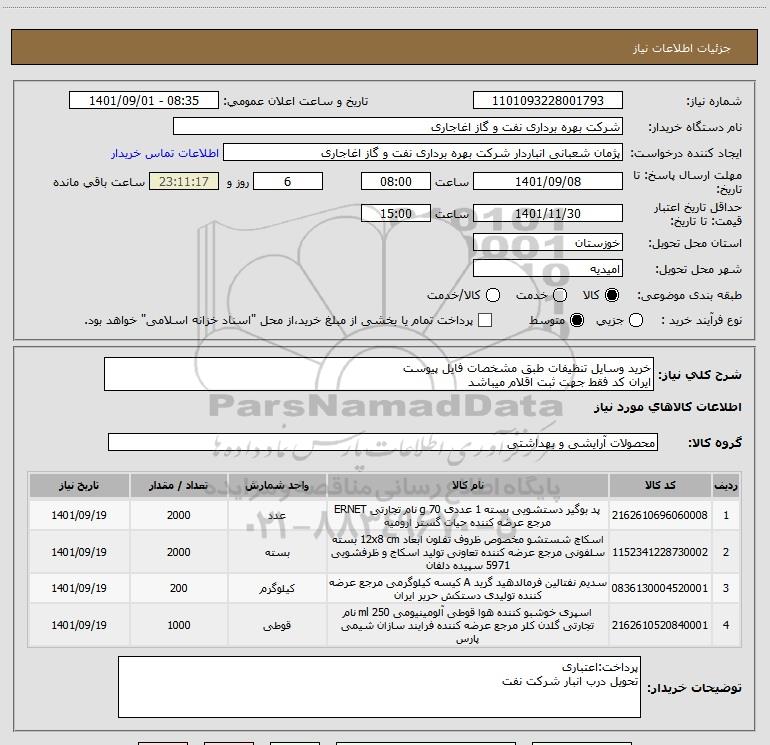
Task: Click the ردیف column header
Action: (726, 486)
